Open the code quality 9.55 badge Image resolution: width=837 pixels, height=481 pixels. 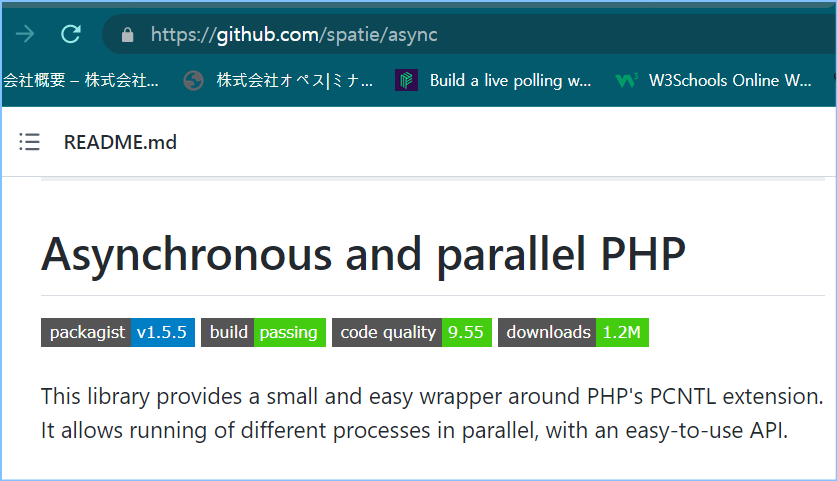[x=411, y=332]
